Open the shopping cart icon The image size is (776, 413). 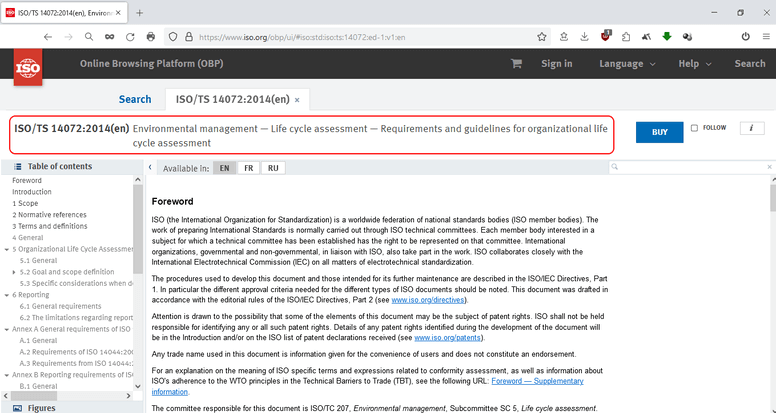(516, 63)
